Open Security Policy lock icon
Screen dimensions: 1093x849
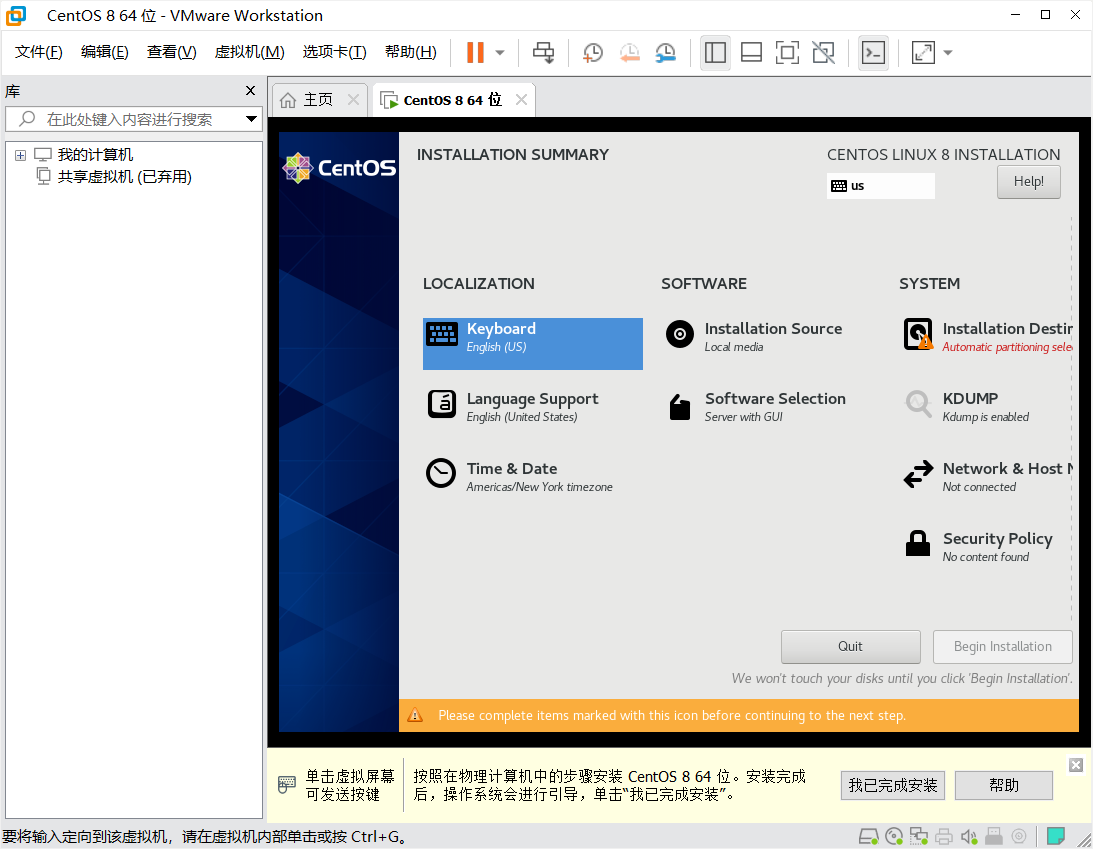[918, 543]
